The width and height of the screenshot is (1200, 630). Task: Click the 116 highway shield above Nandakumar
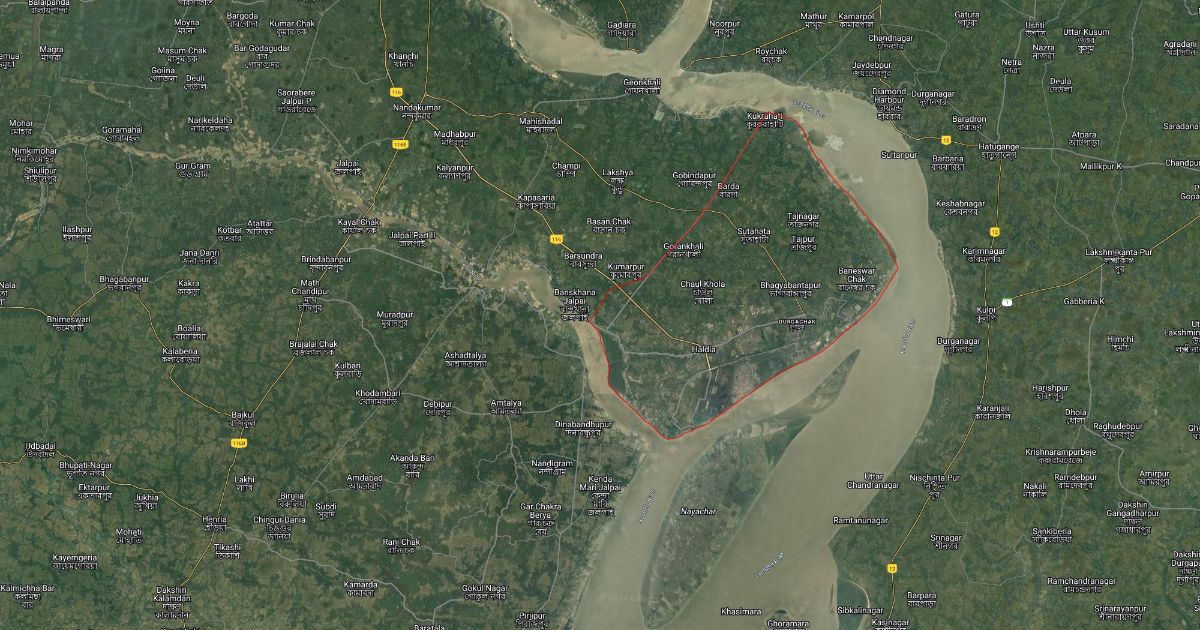click(397, 91)
